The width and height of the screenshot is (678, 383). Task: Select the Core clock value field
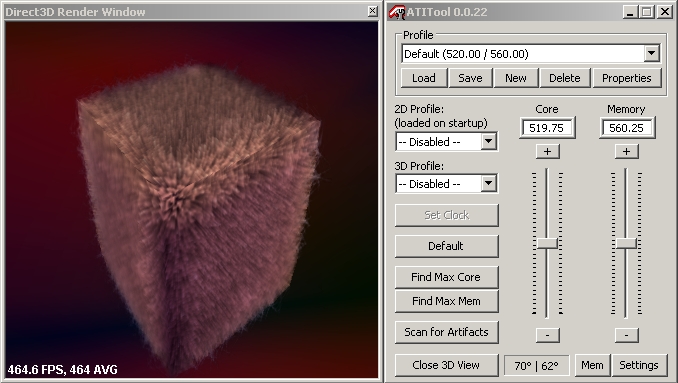coord(547,128)
